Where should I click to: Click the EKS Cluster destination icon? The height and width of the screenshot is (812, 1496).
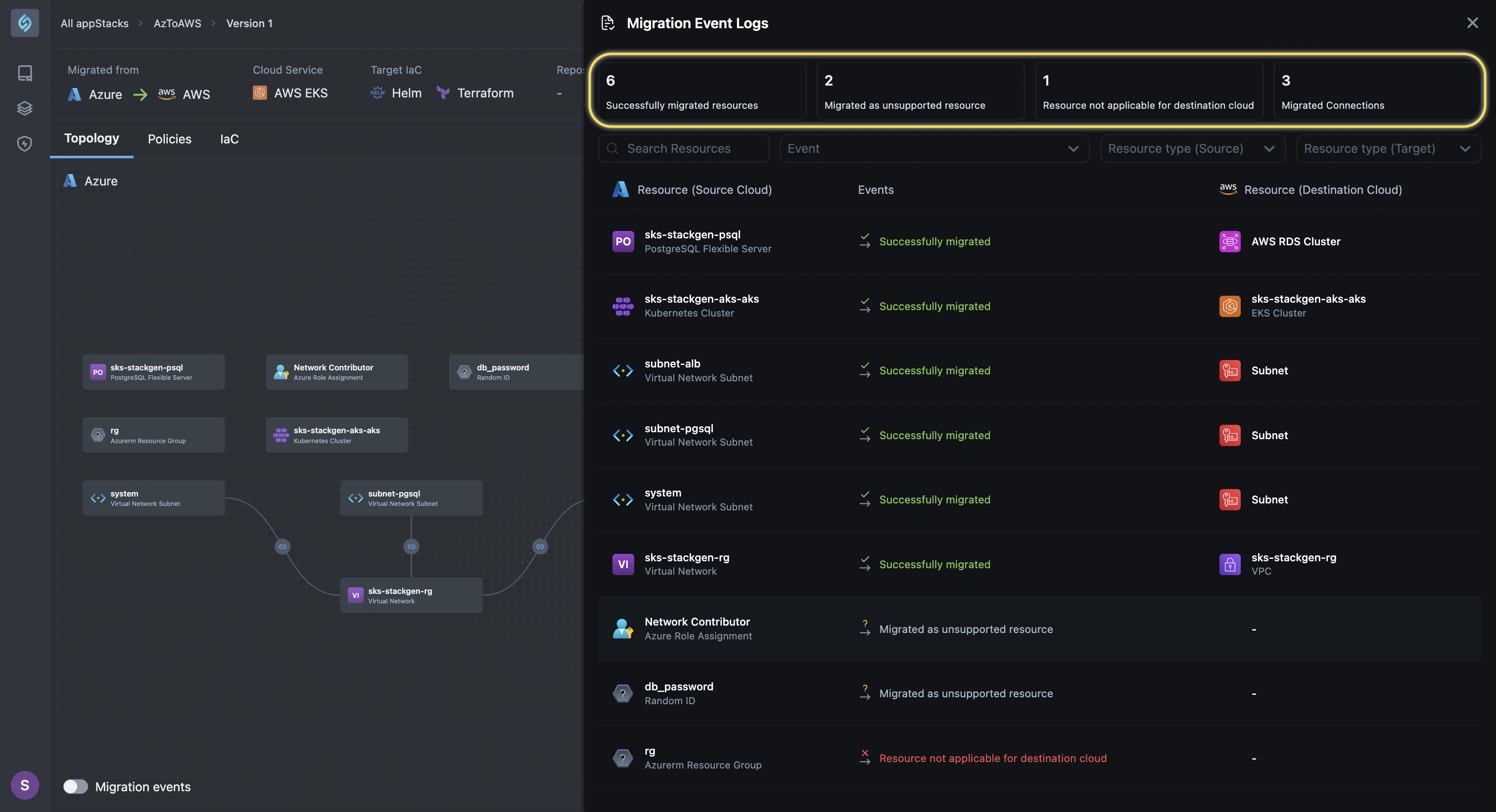[1230, 306]
